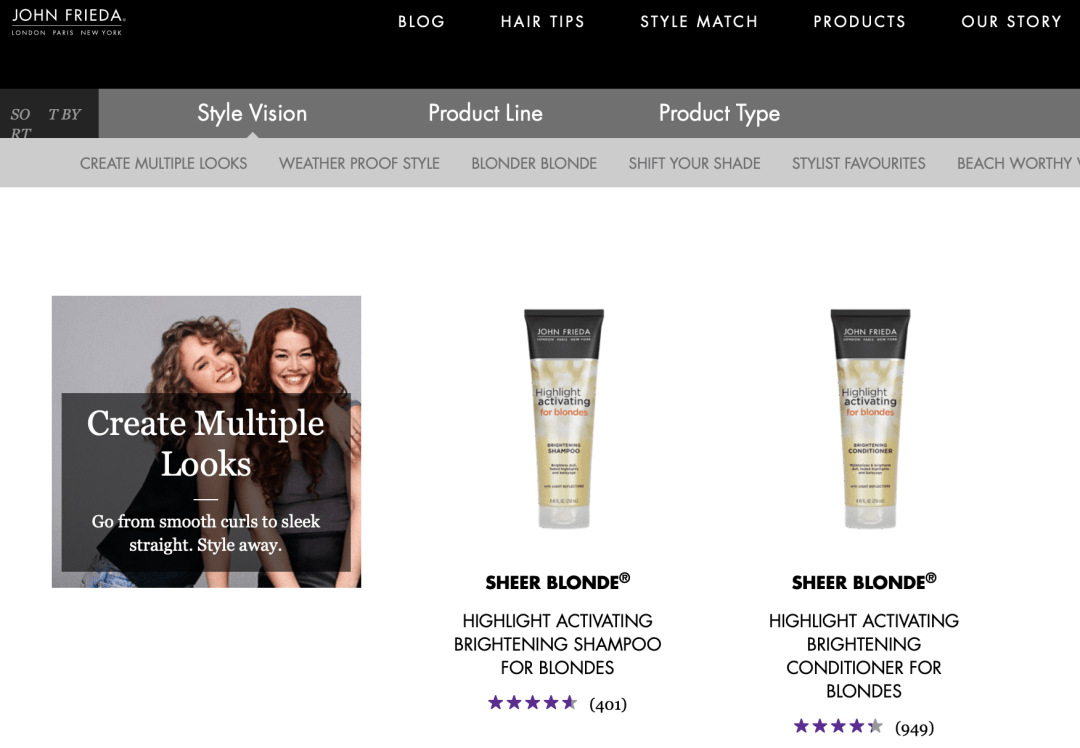Filter by Create Multiple Looks
The height and width of the screenshot is (748, 1080).
tap(163, 163)
